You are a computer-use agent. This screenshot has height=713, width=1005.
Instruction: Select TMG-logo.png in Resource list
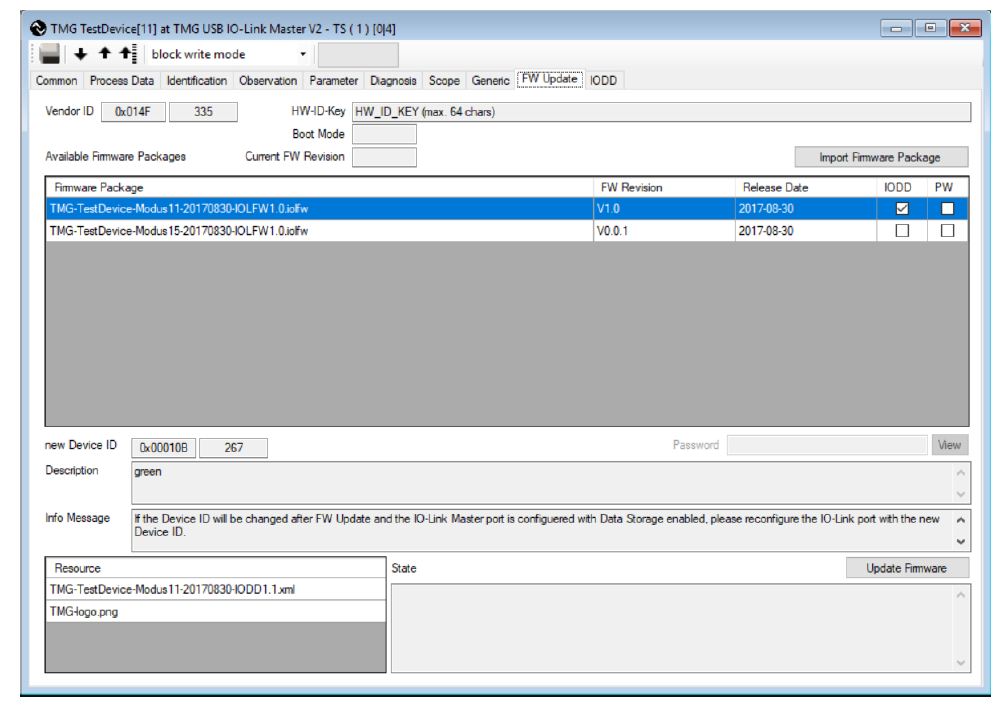coord(215,612)
